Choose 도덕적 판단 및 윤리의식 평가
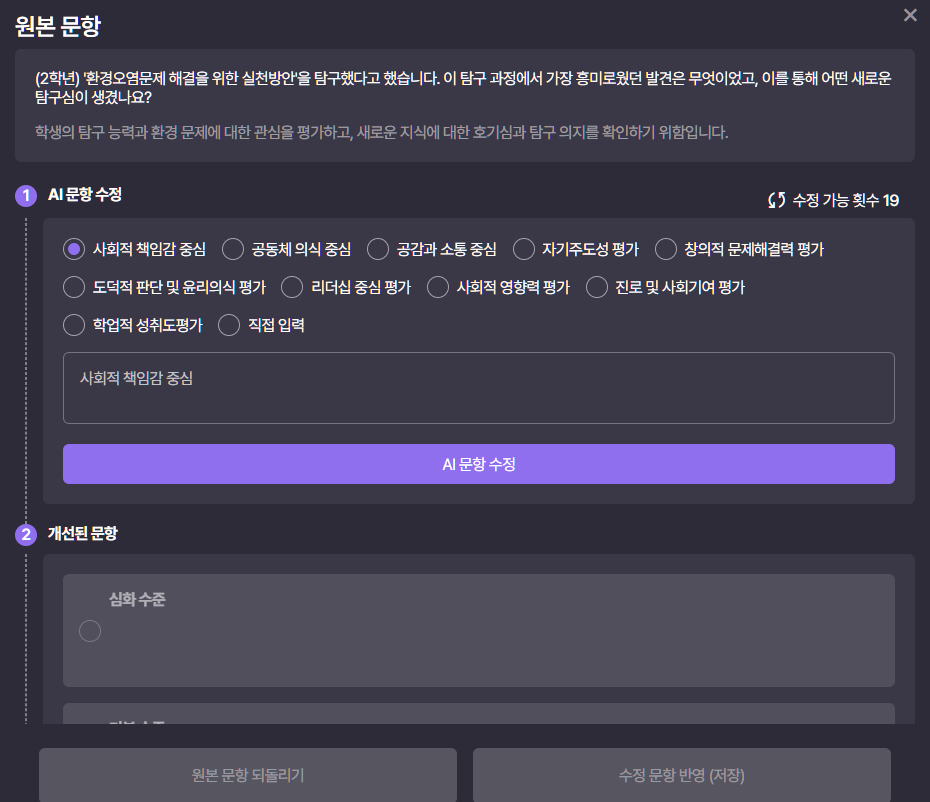Screen dimensions: 930x802 (x=73, y=286)
